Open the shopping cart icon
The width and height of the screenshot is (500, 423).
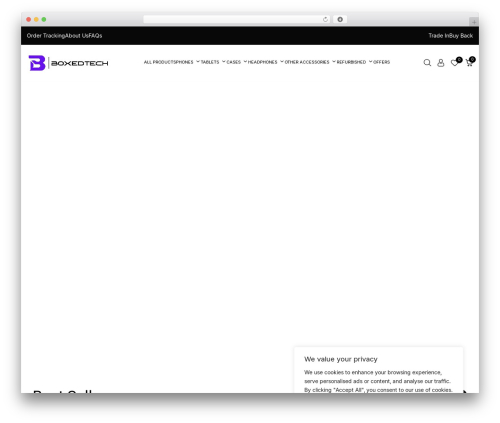[469, 63]
